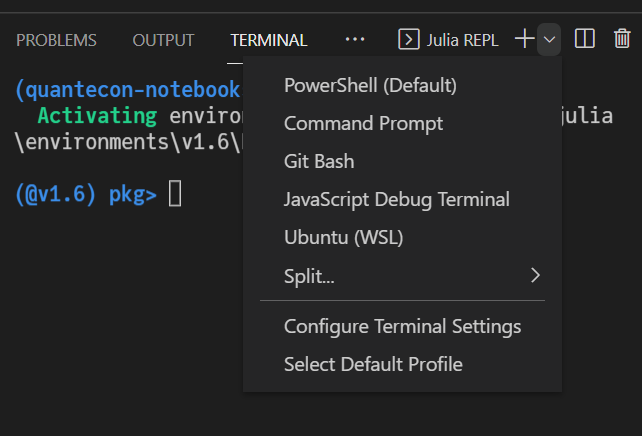The height and width of the screenshot is (436, 642).
Task: Choose Select Default Profile
Action: tap(373, 364)
